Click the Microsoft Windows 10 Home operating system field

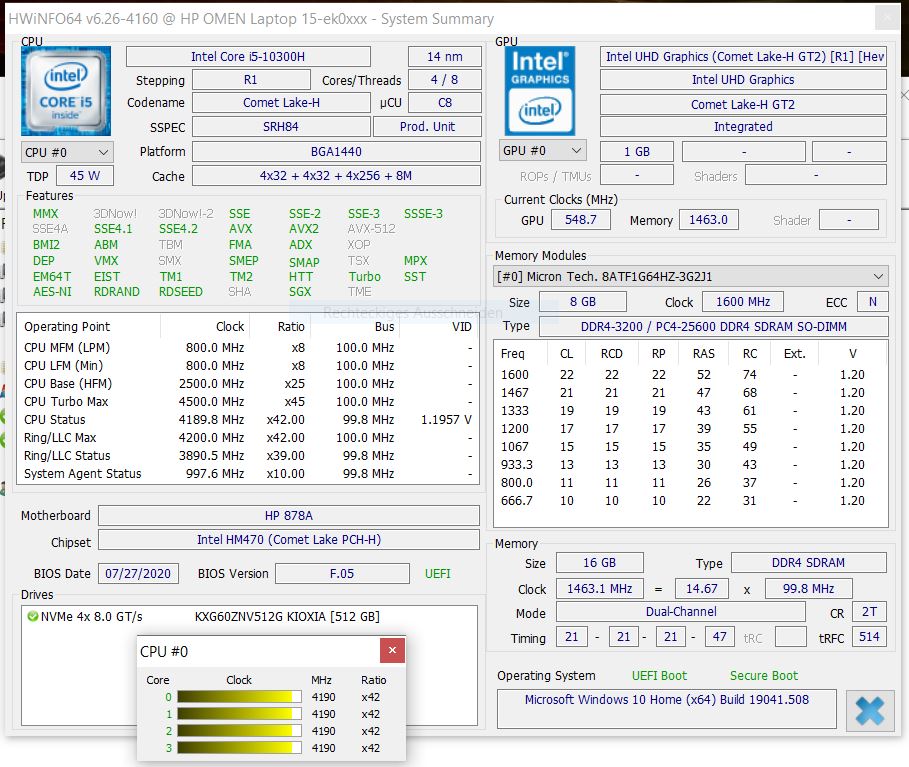[x=667, y=708]
